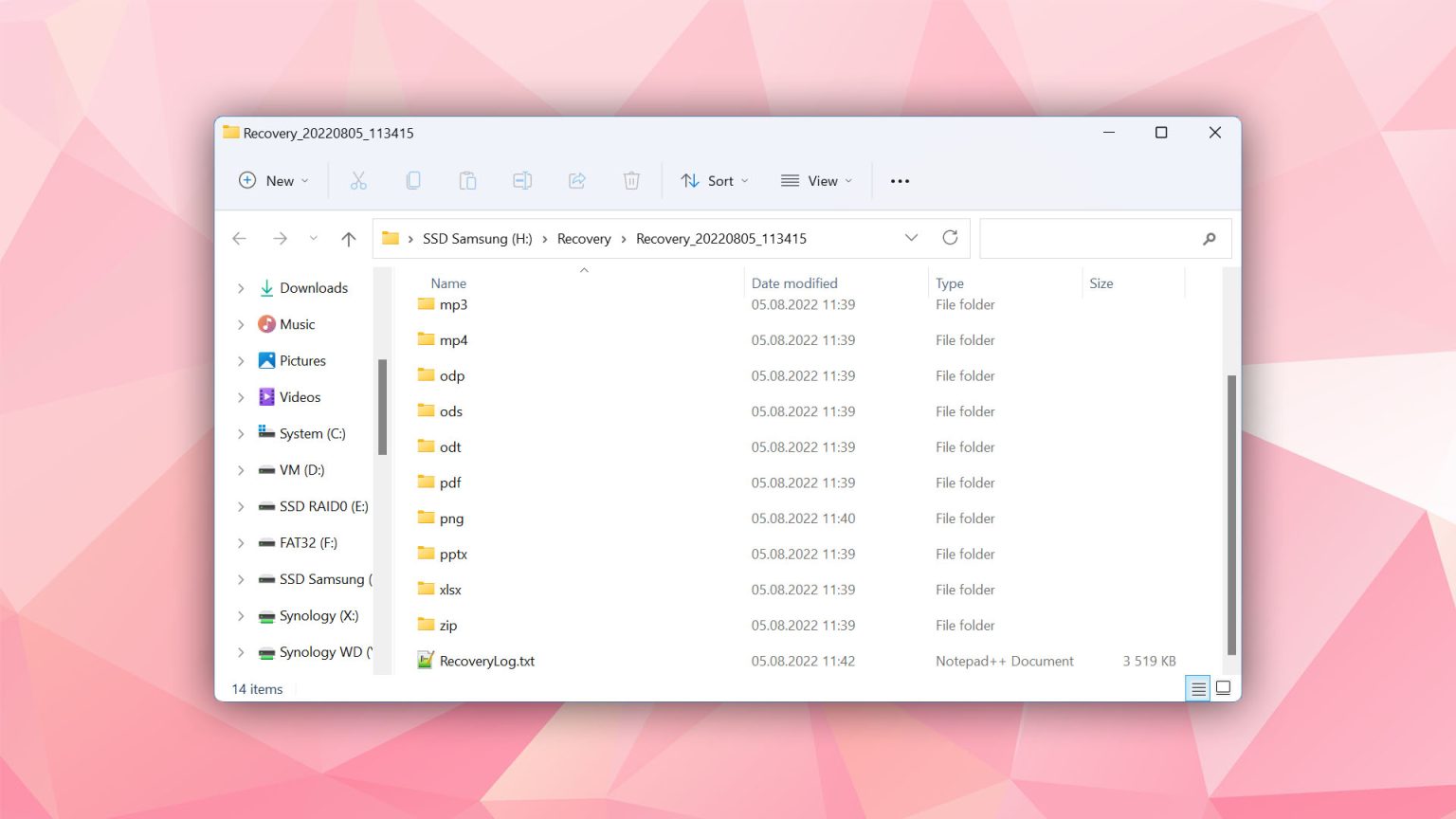Start a search with the magnifier icon

coord(1209,239)
